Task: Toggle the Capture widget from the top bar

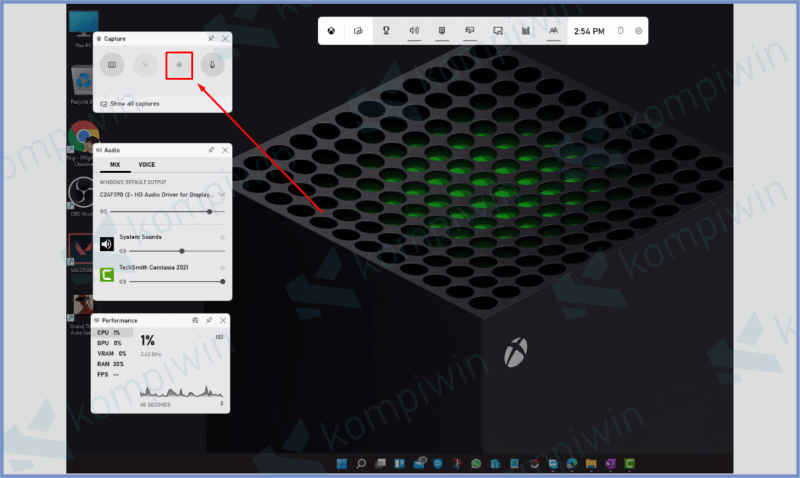Action: (442, 31)
